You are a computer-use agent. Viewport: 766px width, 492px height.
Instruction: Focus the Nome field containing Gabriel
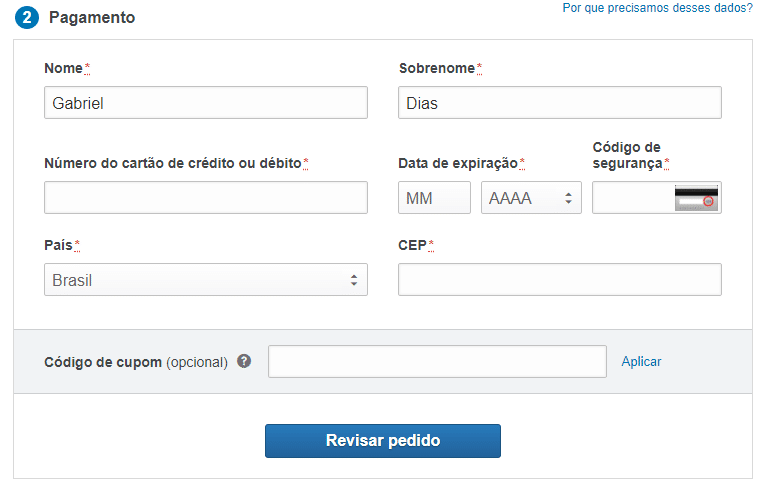[206, 103]
